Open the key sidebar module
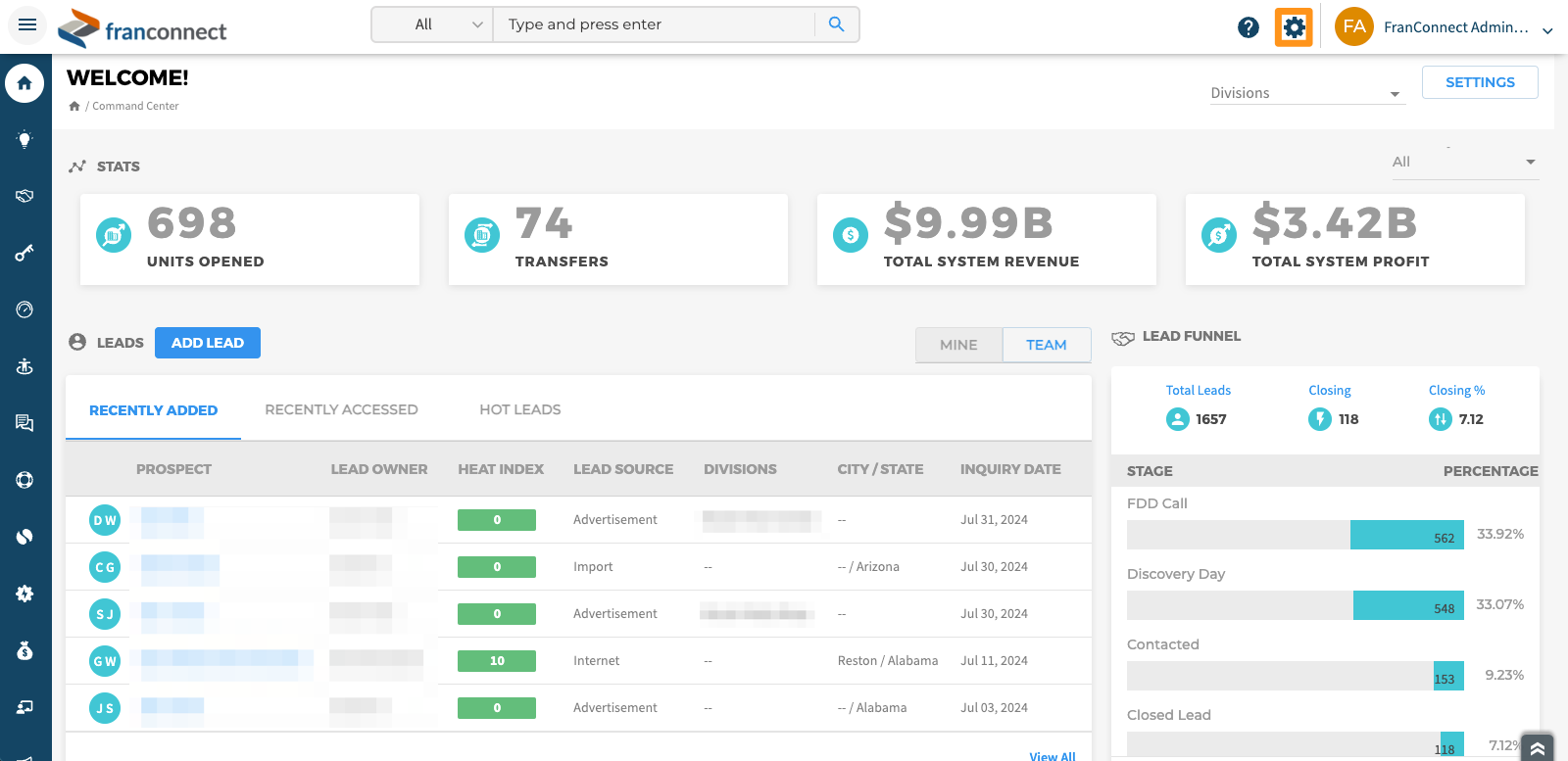Image resolution: width=1568 pixels, height=761 pixels. click(24, 253)
